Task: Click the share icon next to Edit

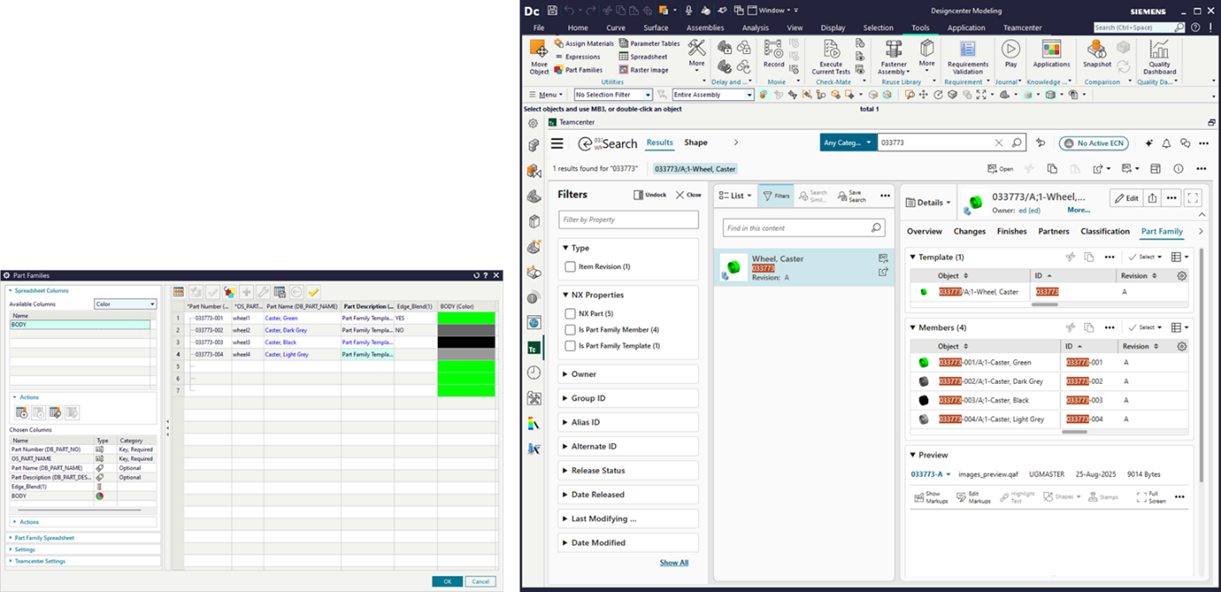Action: click(x=1151, y=198)
